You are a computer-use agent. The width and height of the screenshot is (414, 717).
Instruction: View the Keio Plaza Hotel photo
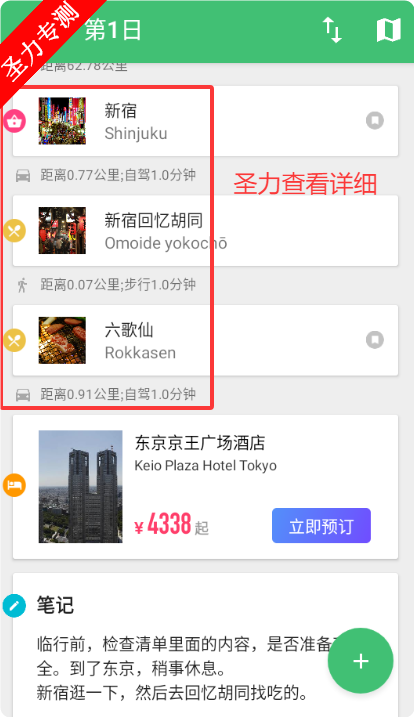pyautogui.click(x=81, y=487)
